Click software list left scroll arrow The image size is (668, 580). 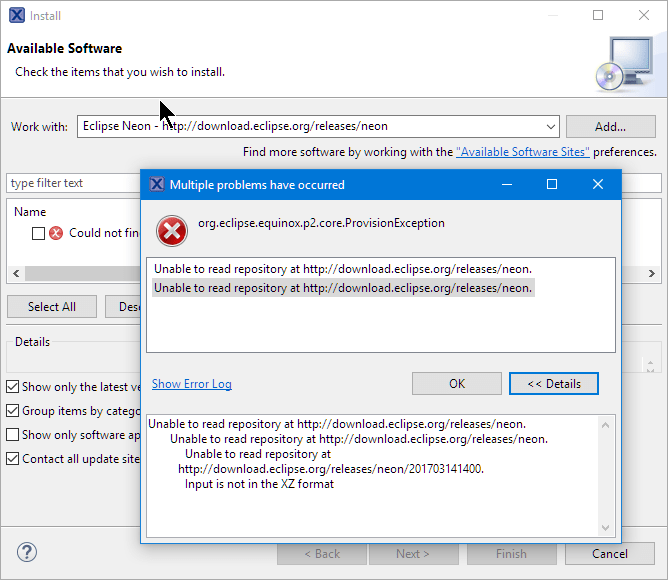pos(16,273)
